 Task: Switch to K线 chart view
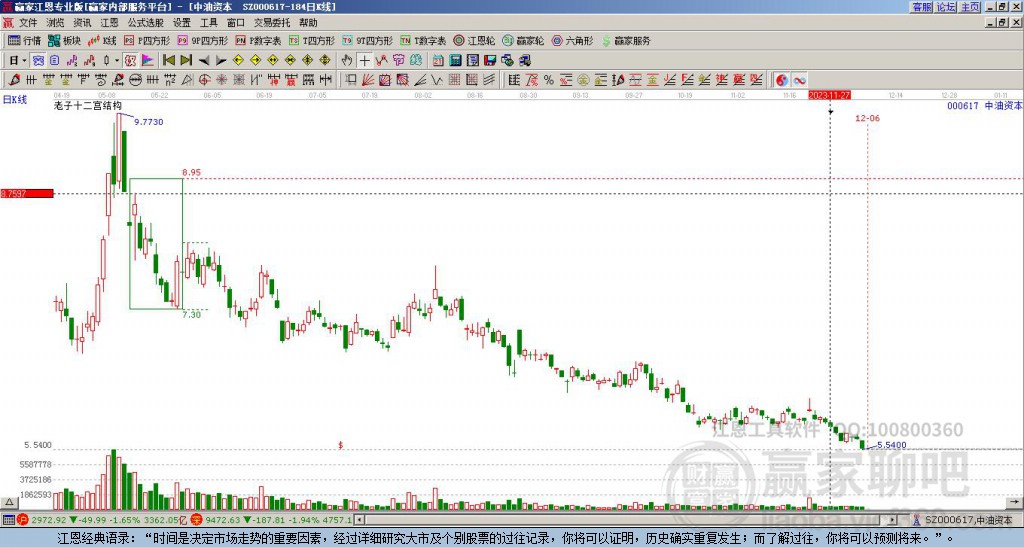coord(101,40)
